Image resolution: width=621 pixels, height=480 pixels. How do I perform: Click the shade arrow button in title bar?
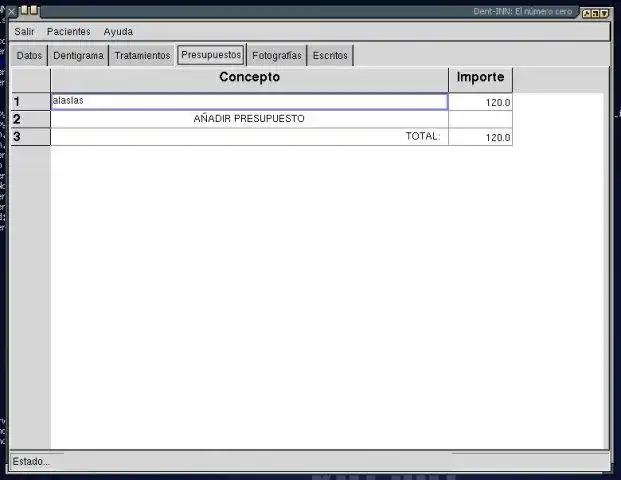tap(604, 14)
